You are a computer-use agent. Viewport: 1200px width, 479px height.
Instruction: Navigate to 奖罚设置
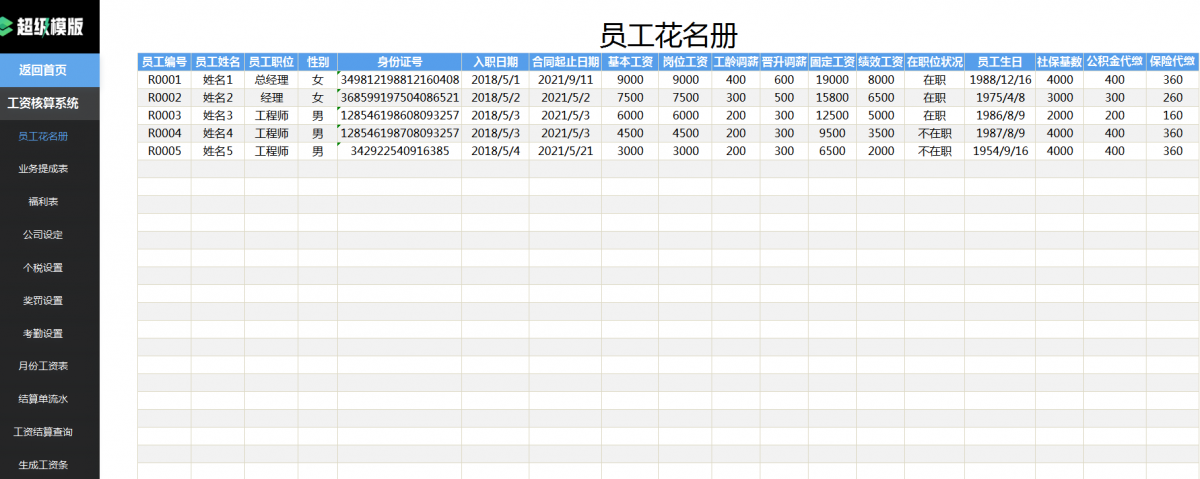[43, 301]
